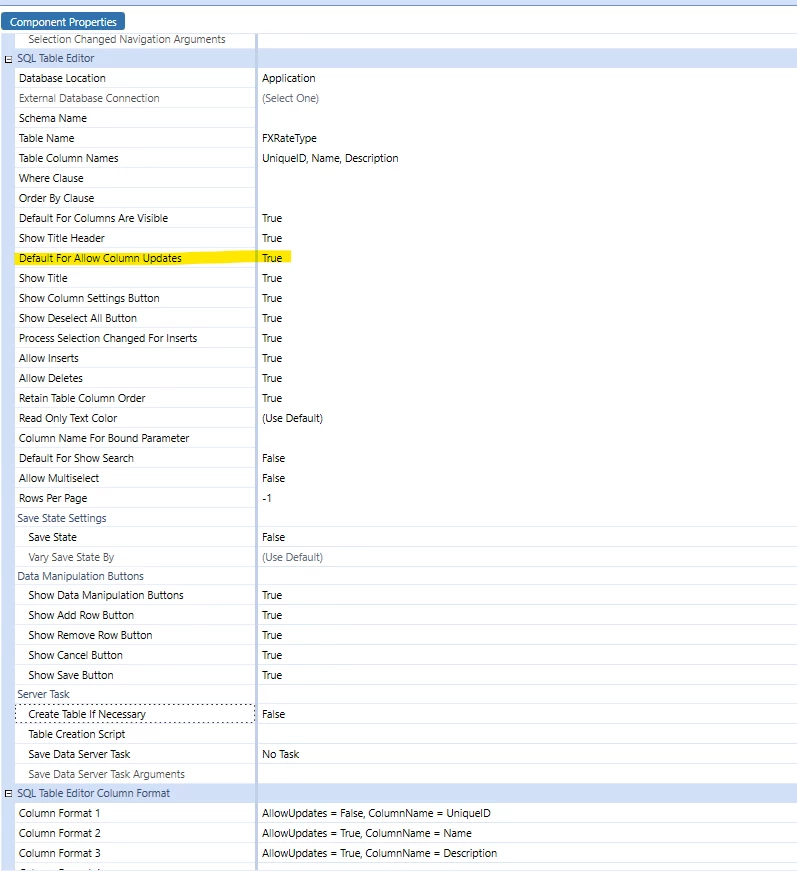Click the Rows Per Page -1 value
797x873 pixels.
pyautogui.click(x=267, y=499)
